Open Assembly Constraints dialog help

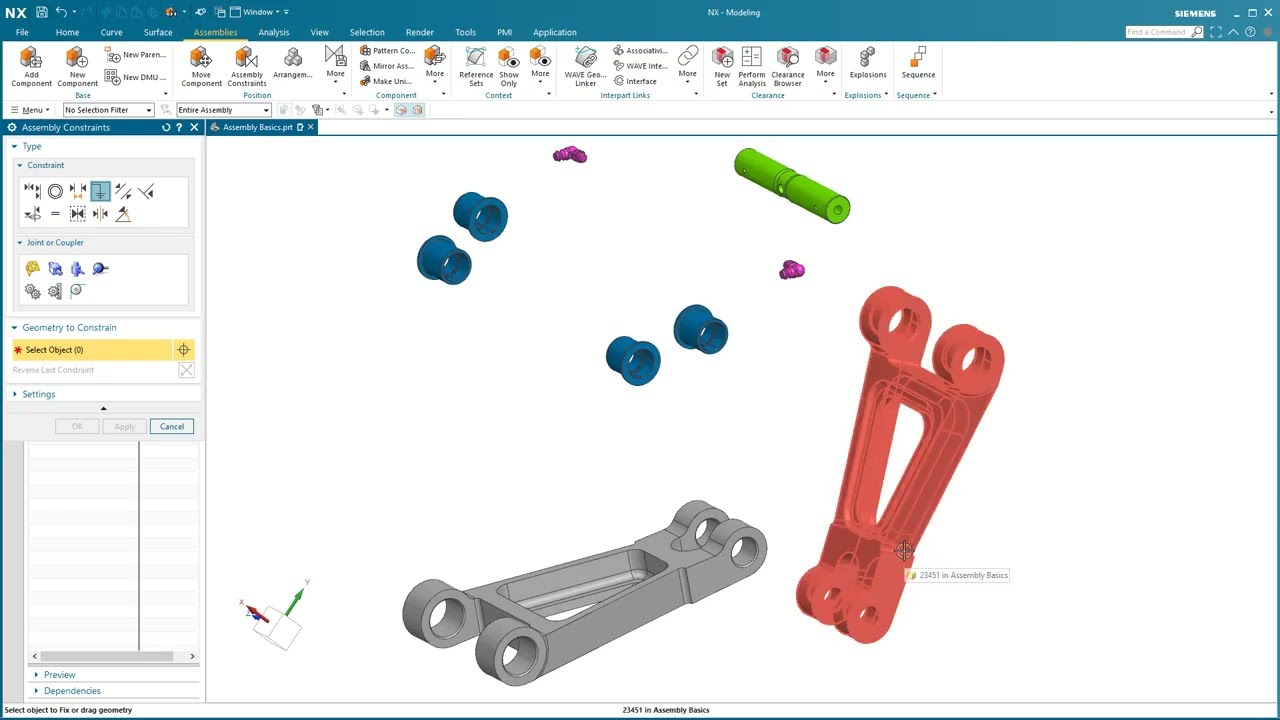(x=179, y=127)
